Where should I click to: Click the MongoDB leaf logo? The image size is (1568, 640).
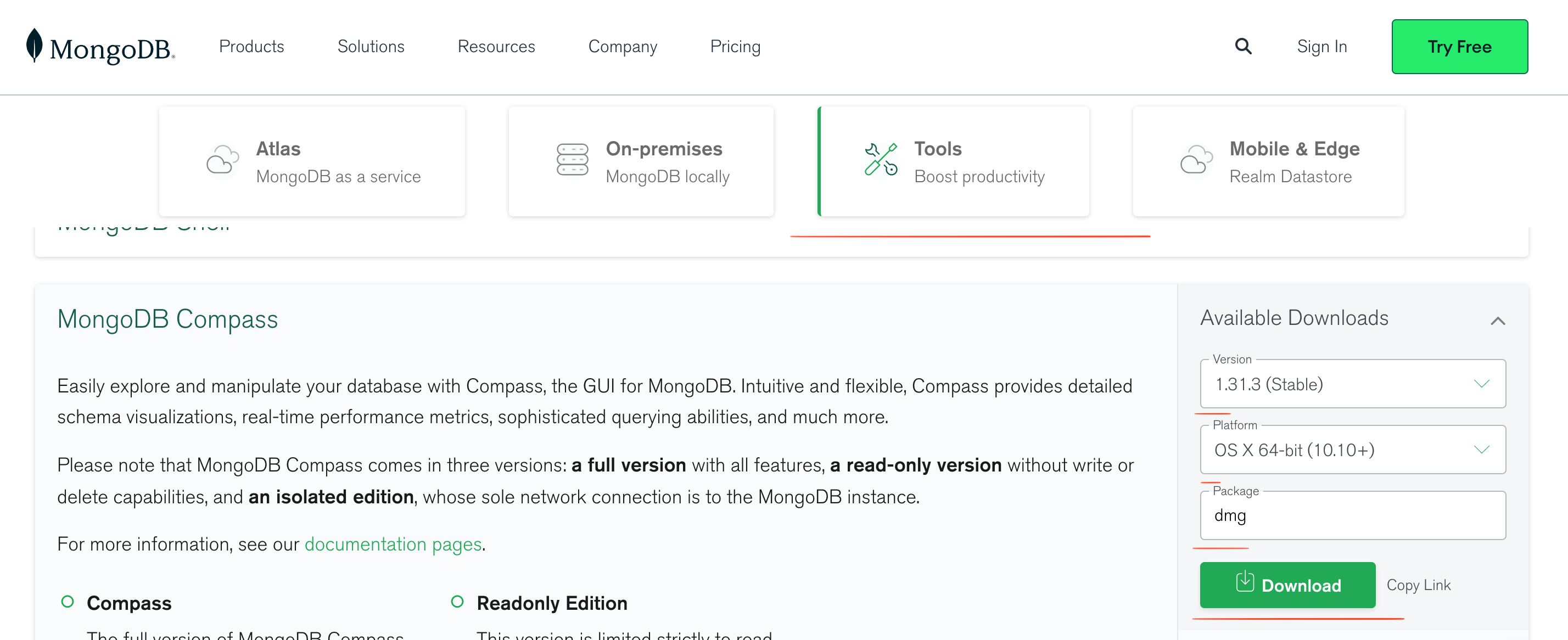coord(35,45)
